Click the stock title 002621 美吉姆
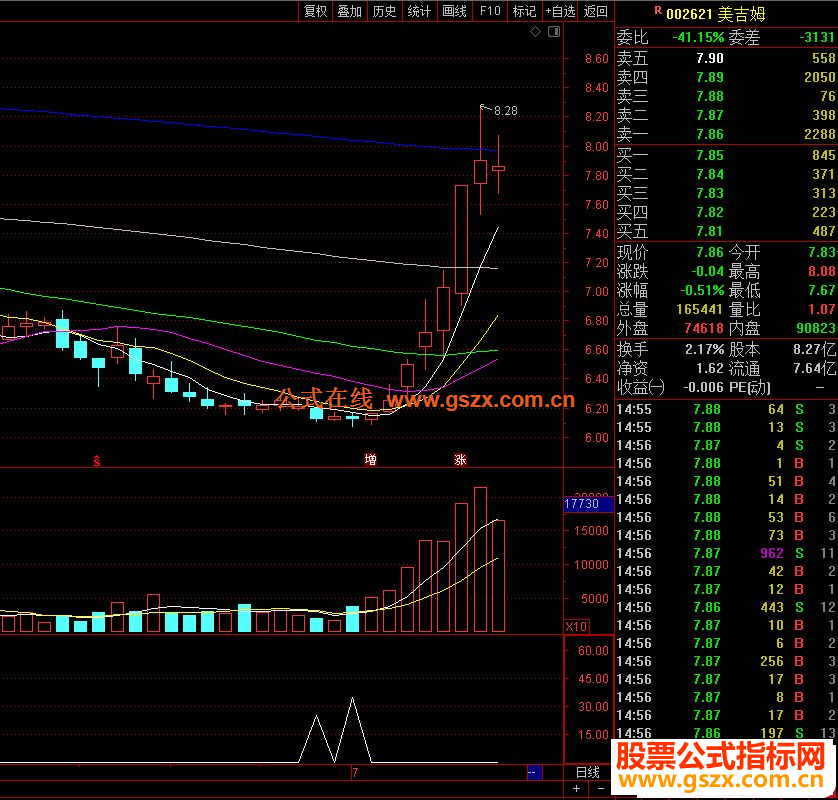The image size is (838, 800). pos(716,14)
